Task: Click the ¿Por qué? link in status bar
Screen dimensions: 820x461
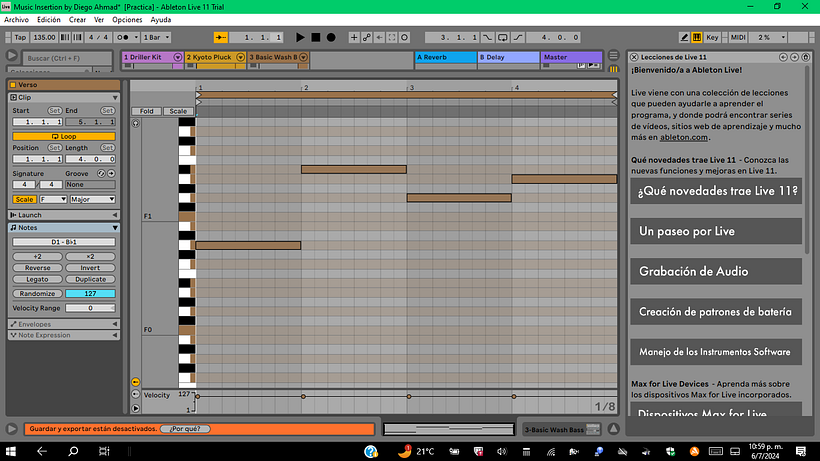Action: click(x=185, y=429)
